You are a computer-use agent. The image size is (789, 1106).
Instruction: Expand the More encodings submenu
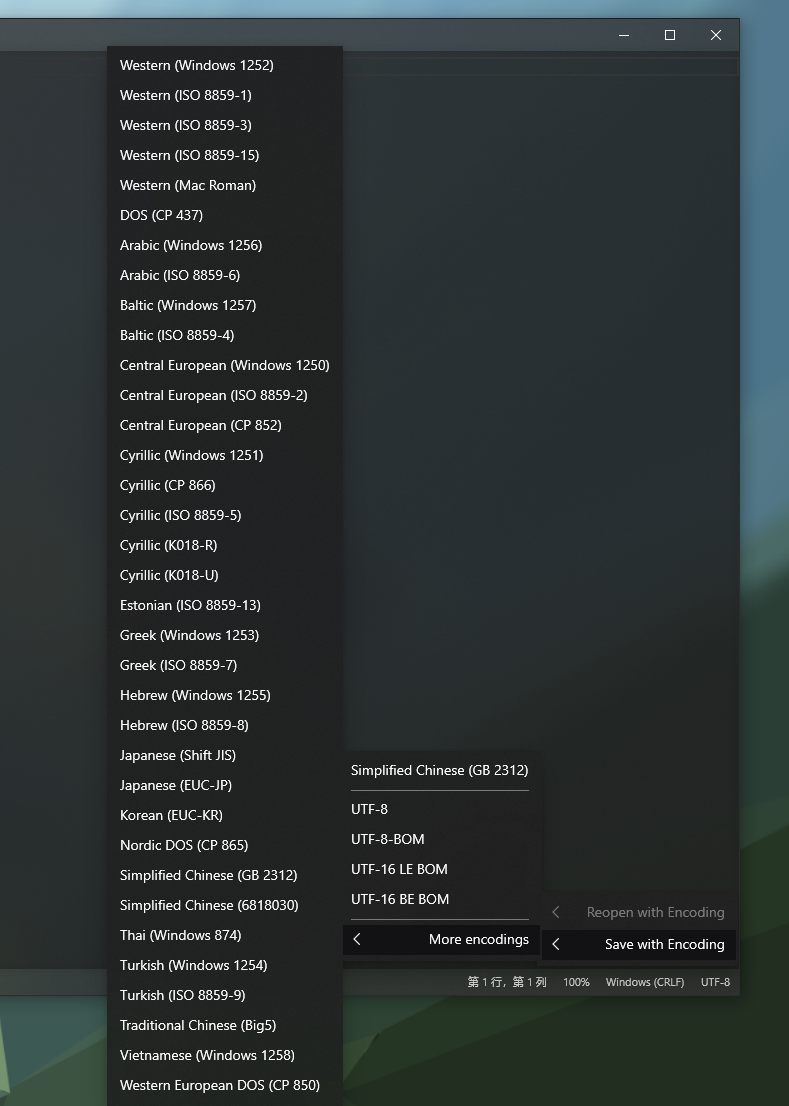441,940
